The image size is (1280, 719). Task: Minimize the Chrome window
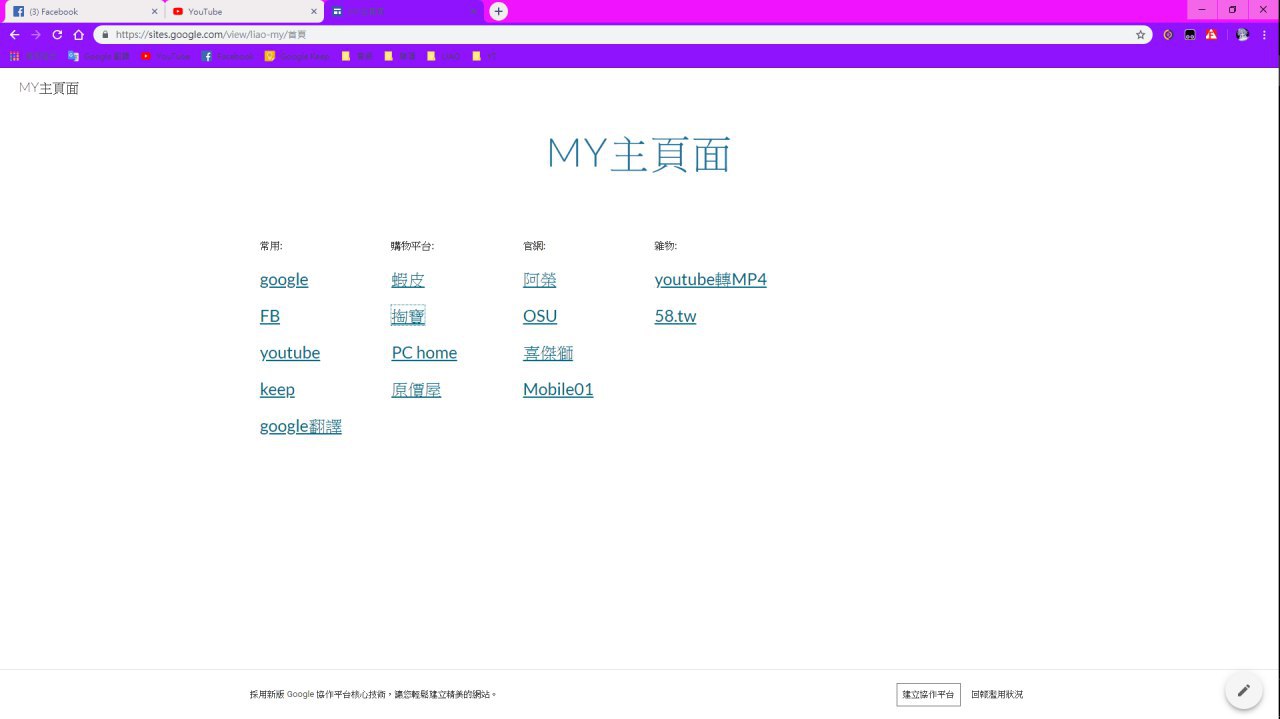(1202, 9)
